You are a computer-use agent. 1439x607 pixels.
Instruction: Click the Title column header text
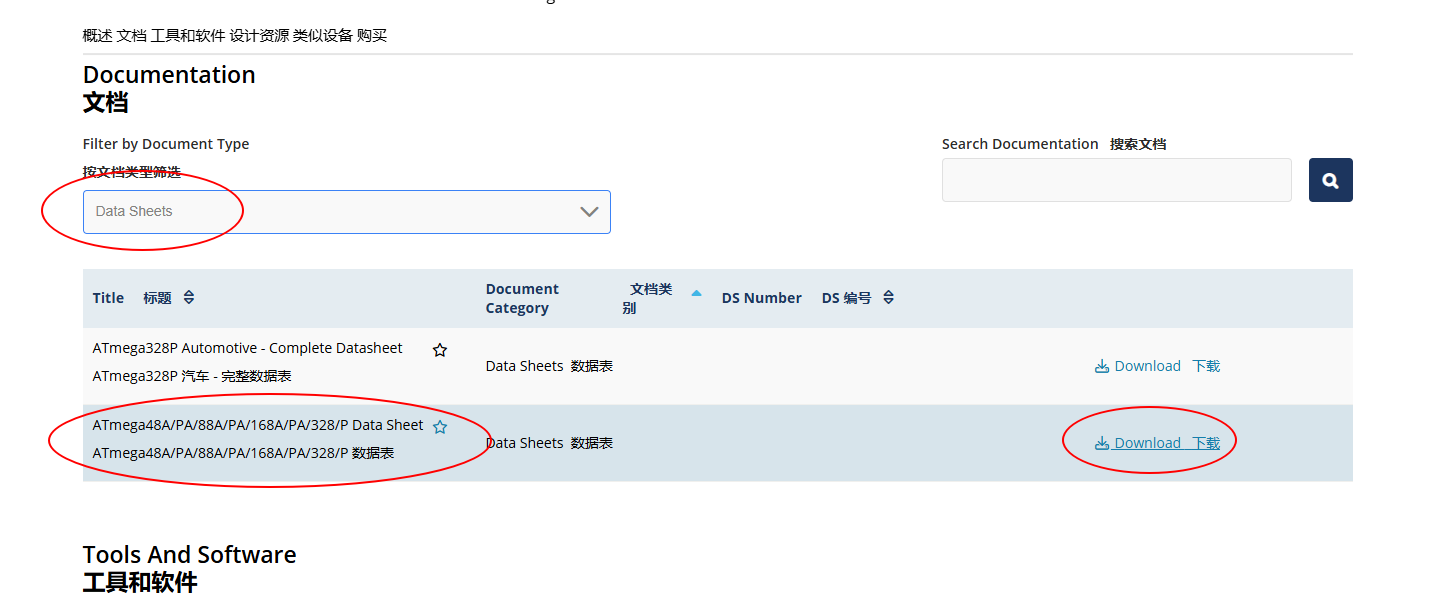coord(108,298)
